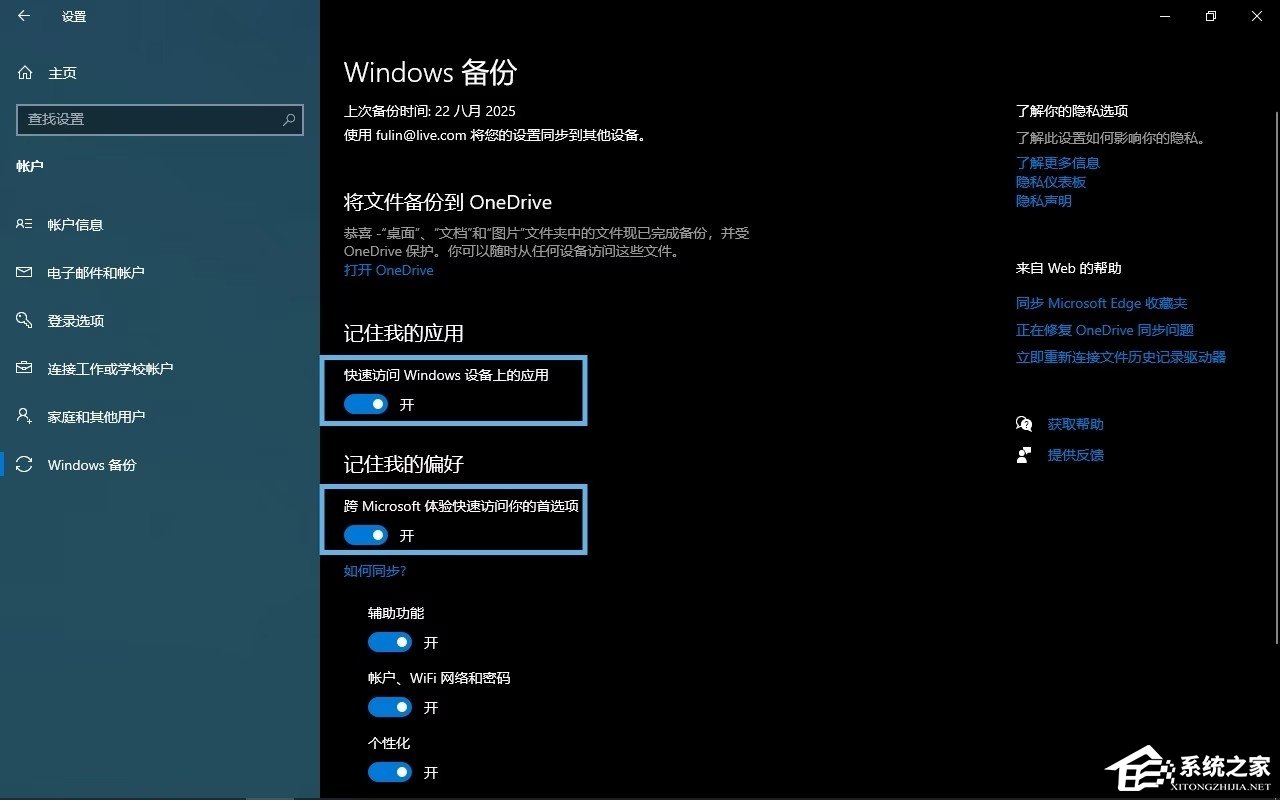Screen dimensions: 1280x800
Task: Click 同步 Microsoft Edge 收藏夹 link
Action: [1101, 302]
